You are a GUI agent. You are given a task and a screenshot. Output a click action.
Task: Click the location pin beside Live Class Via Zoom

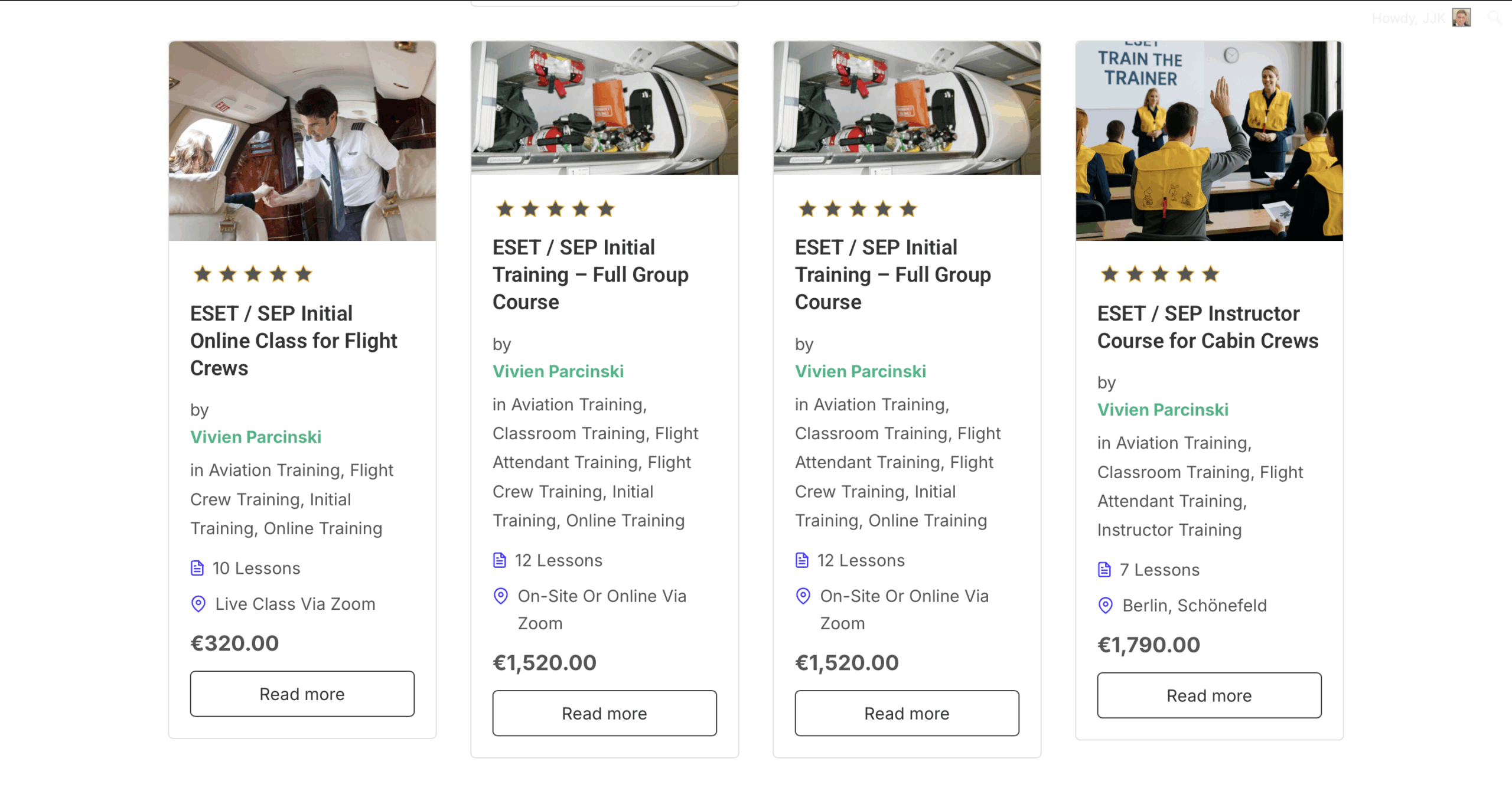click(x=198, y=604)
